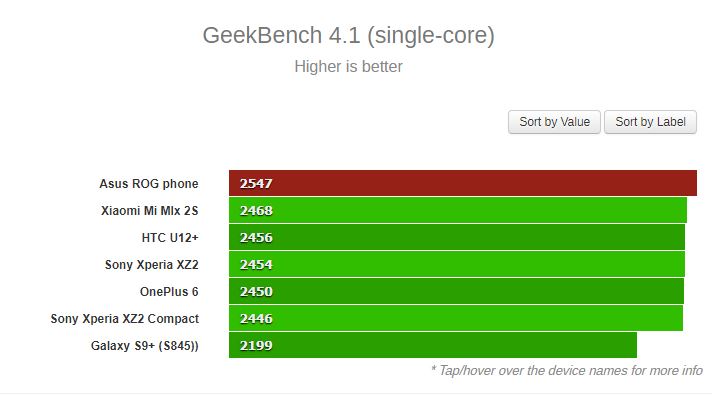
Task: Click the bar showing score 2454
Action: pos(457,264)
